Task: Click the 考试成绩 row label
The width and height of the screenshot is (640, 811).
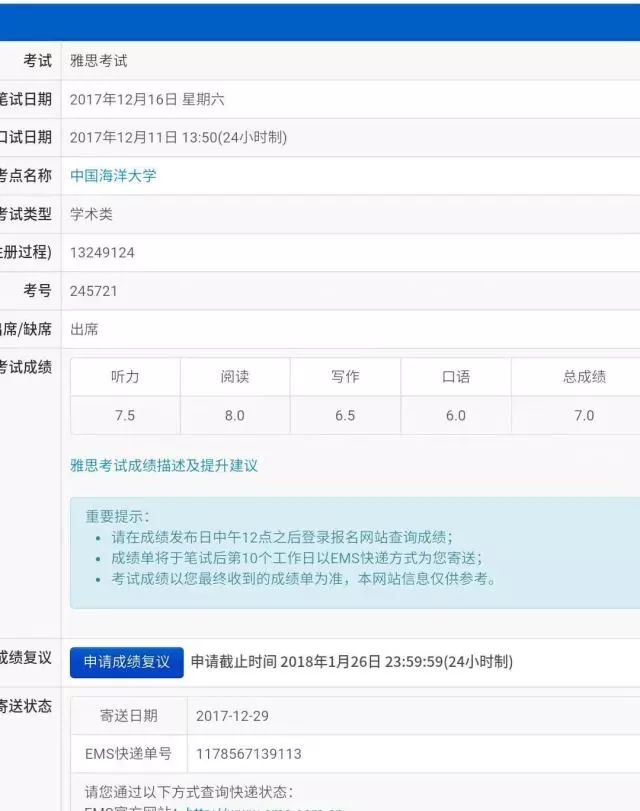Action: 25,367
